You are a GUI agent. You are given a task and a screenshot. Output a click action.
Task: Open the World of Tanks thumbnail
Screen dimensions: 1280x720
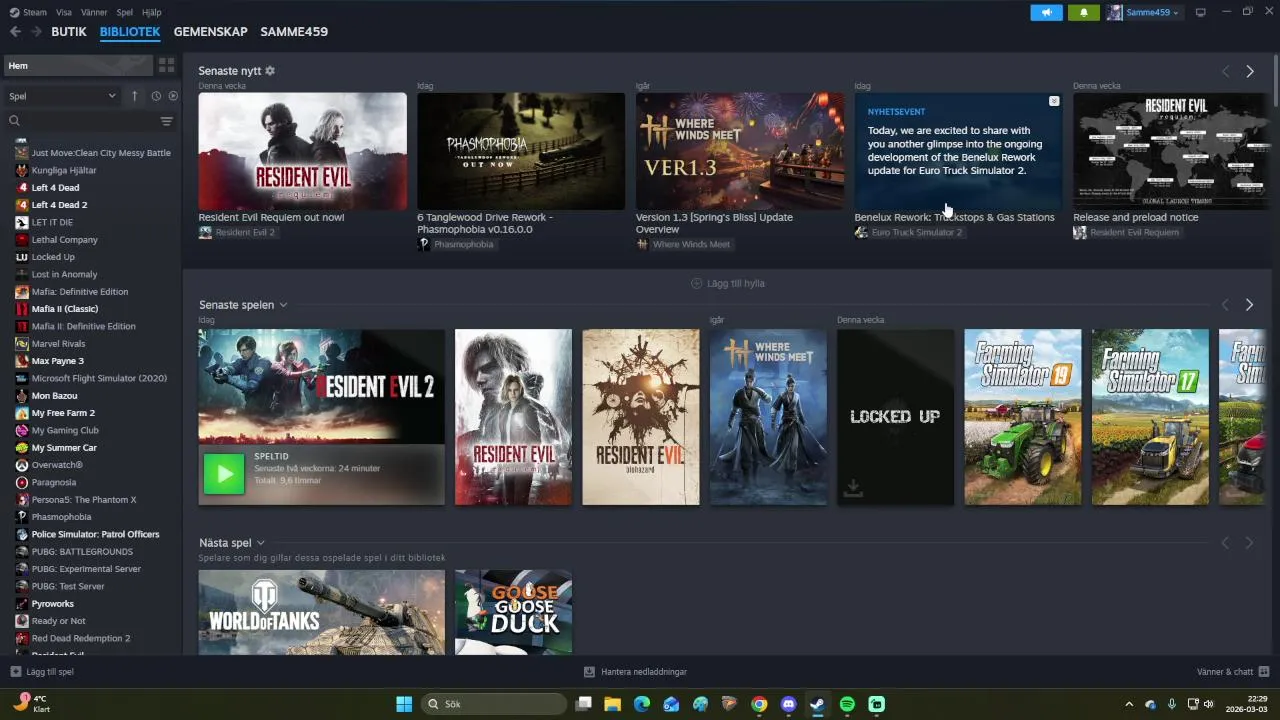[321, 612]
